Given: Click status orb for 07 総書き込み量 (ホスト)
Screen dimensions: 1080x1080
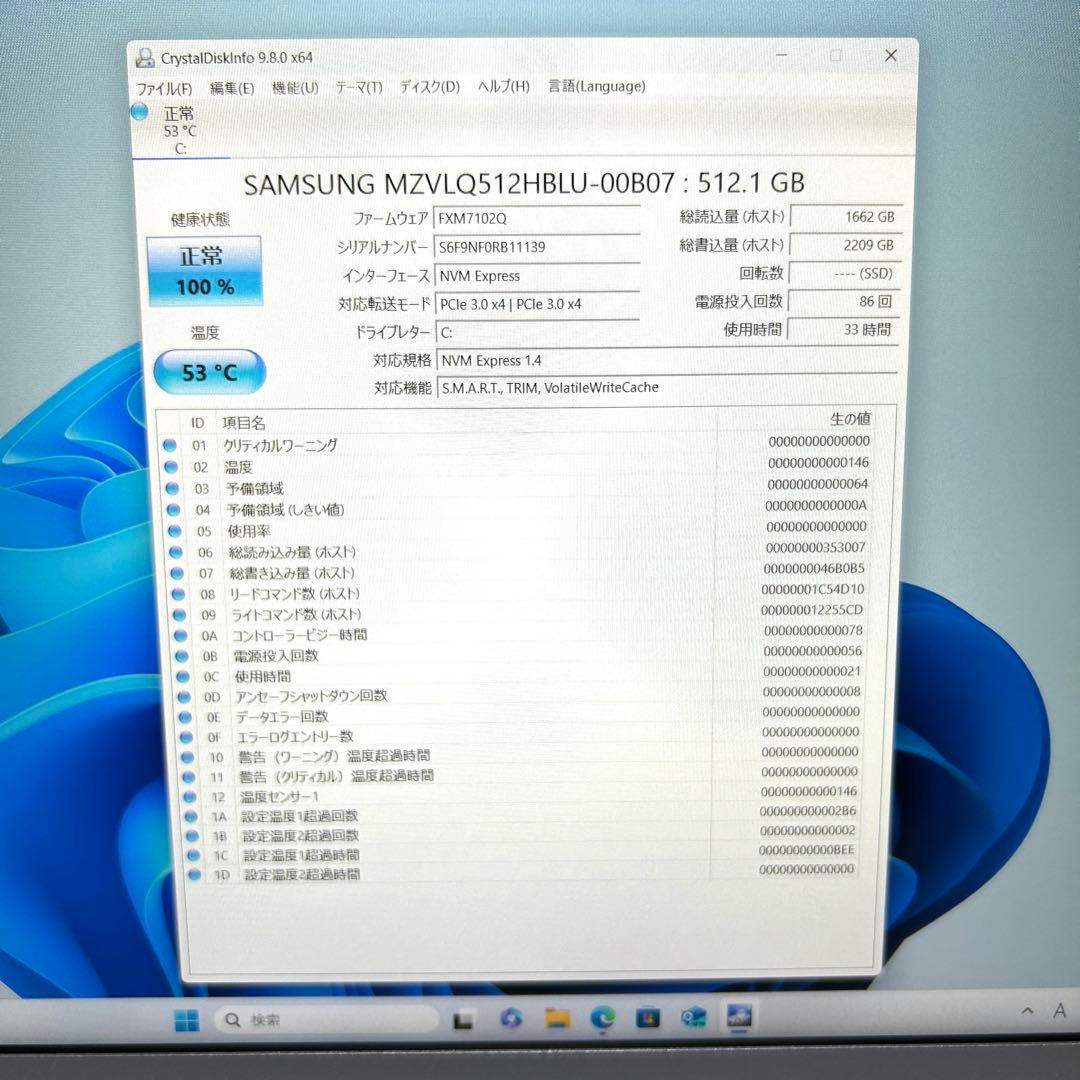Looking at the screenshot, I should click(177, 573).
